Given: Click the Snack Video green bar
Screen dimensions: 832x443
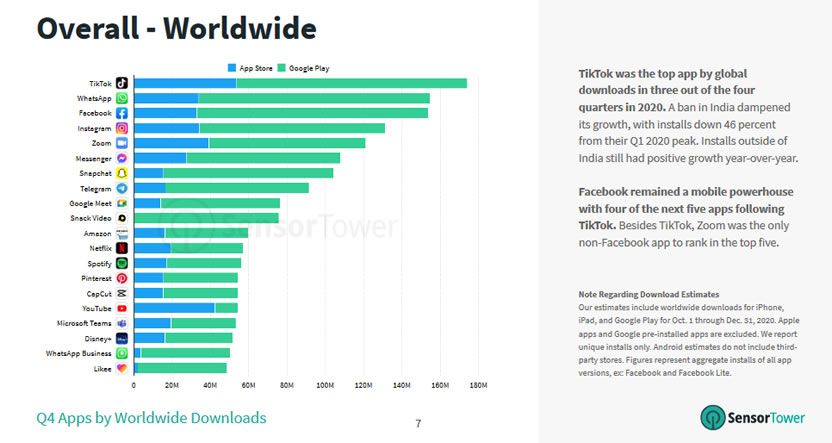Looking at the screenshot, I should 206,218.
